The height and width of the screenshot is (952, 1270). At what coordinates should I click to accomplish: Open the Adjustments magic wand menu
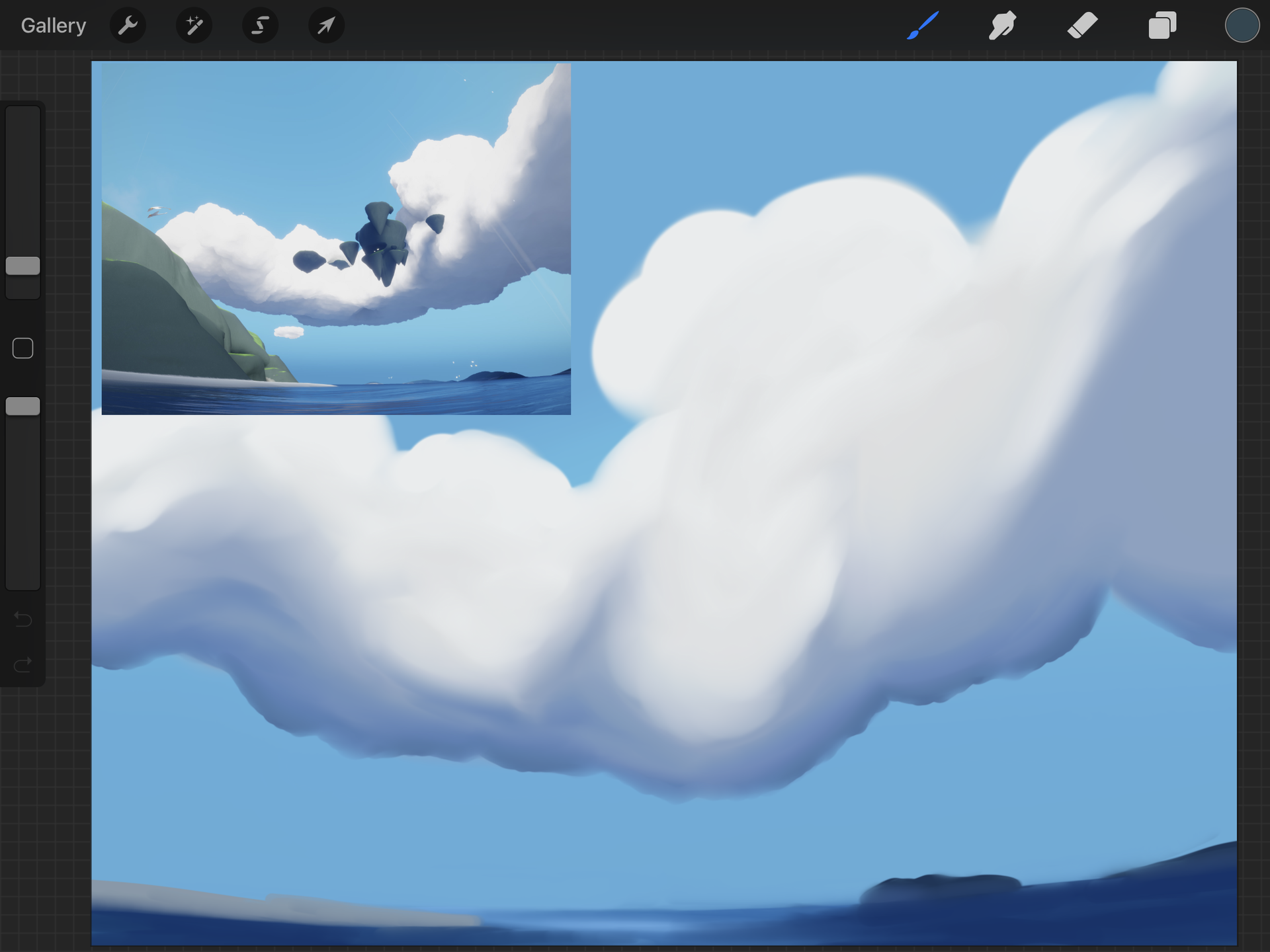point(194,26)
